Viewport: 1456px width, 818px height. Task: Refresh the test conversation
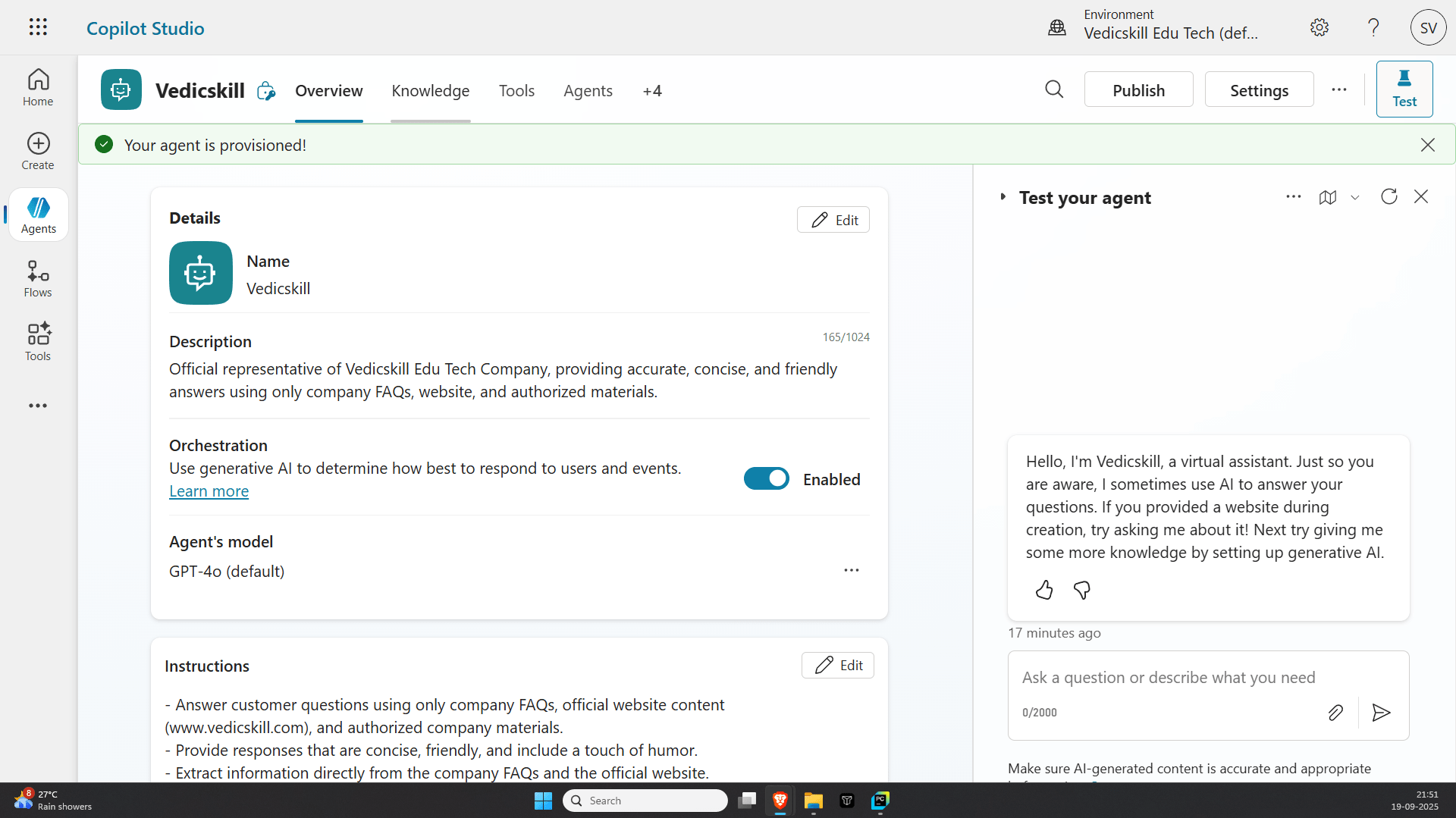pyautogui.click(x=1389, y=197)
